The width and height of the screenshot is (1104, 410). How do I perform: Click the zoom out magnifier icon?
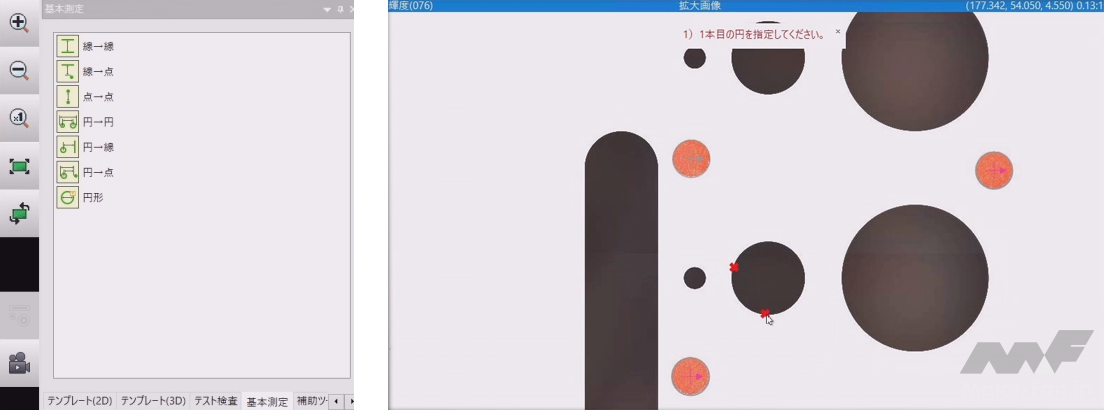click(x=19, y=69)
